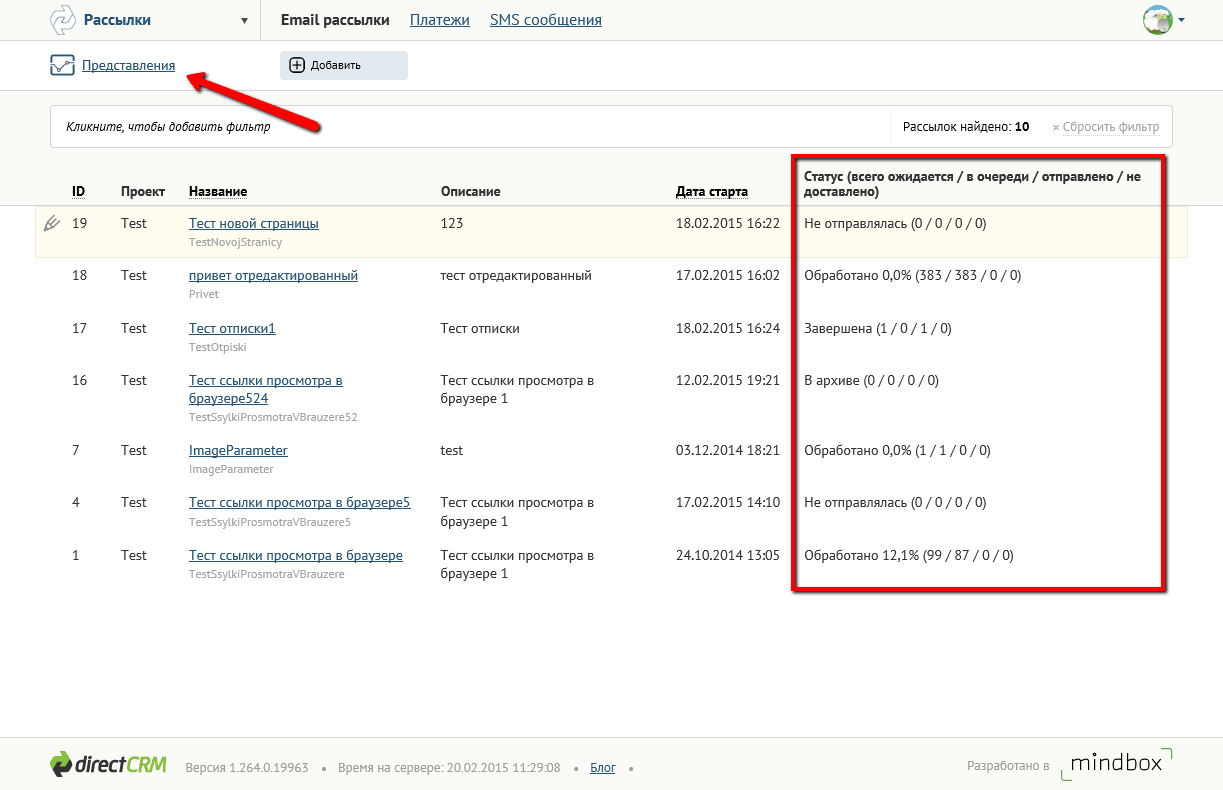Switch to the Платежи tab
The image size is (1223, 790).
pos(440,20)
